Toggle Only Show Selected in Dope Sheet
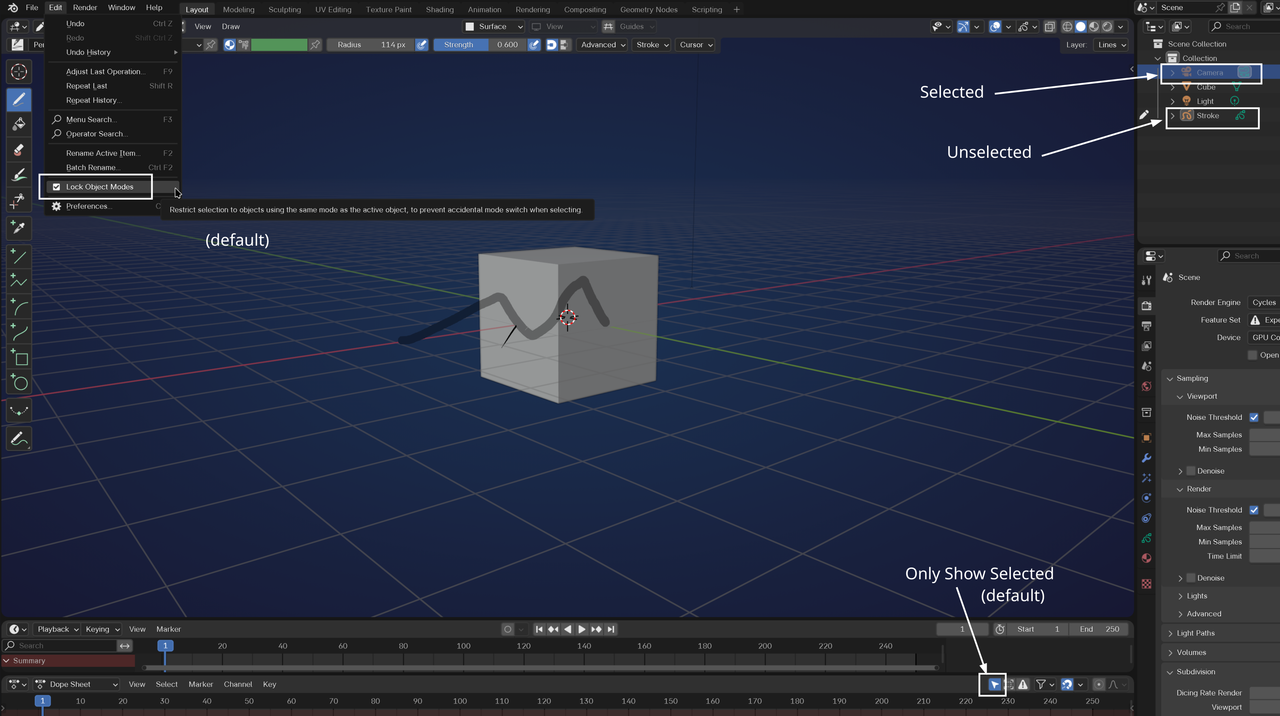The width and height of the screenshot is (1280, 716). click(992, 684)
